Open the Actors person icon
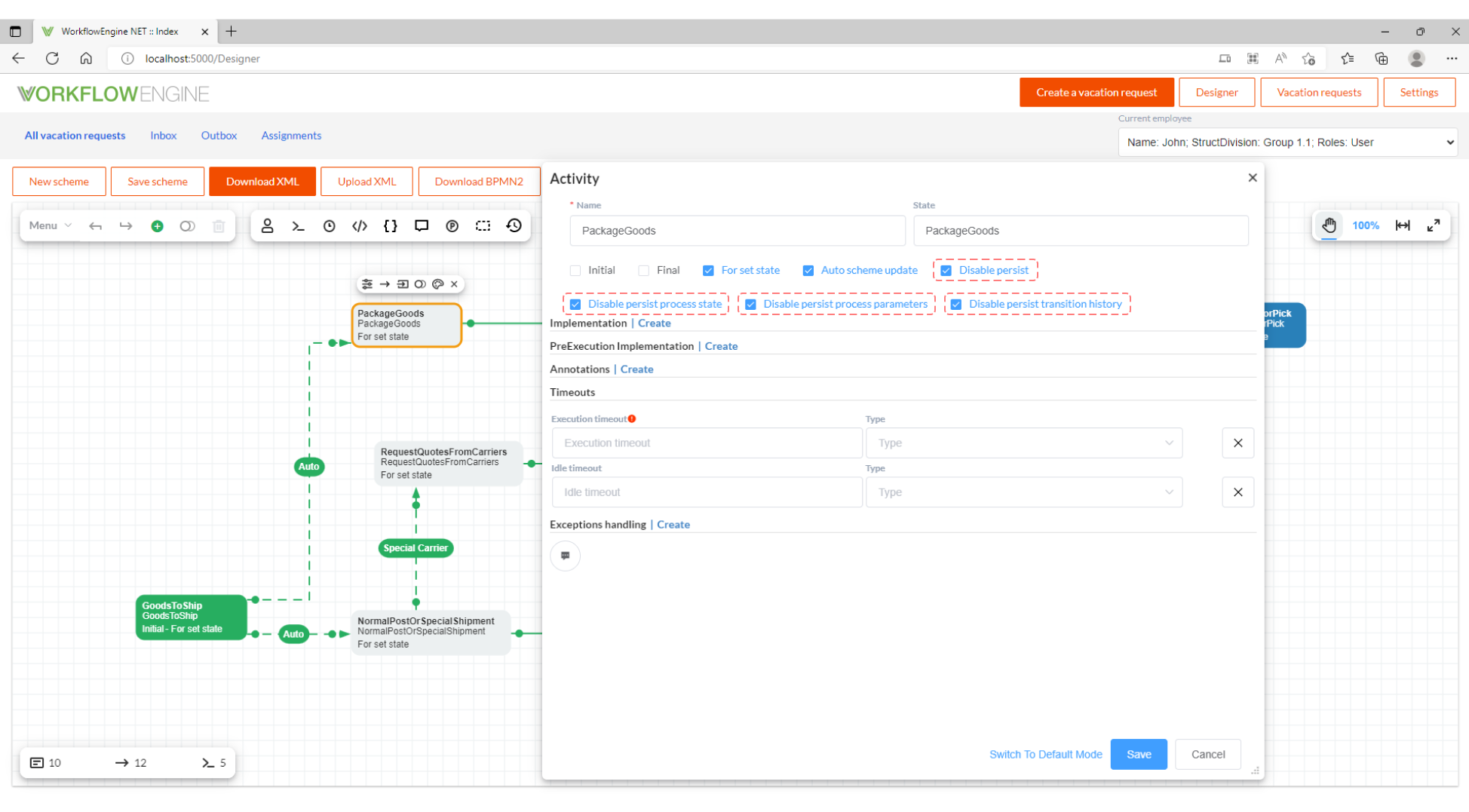Image resolution: width=1469 pixels, height=812 pixels. point(267,225)
